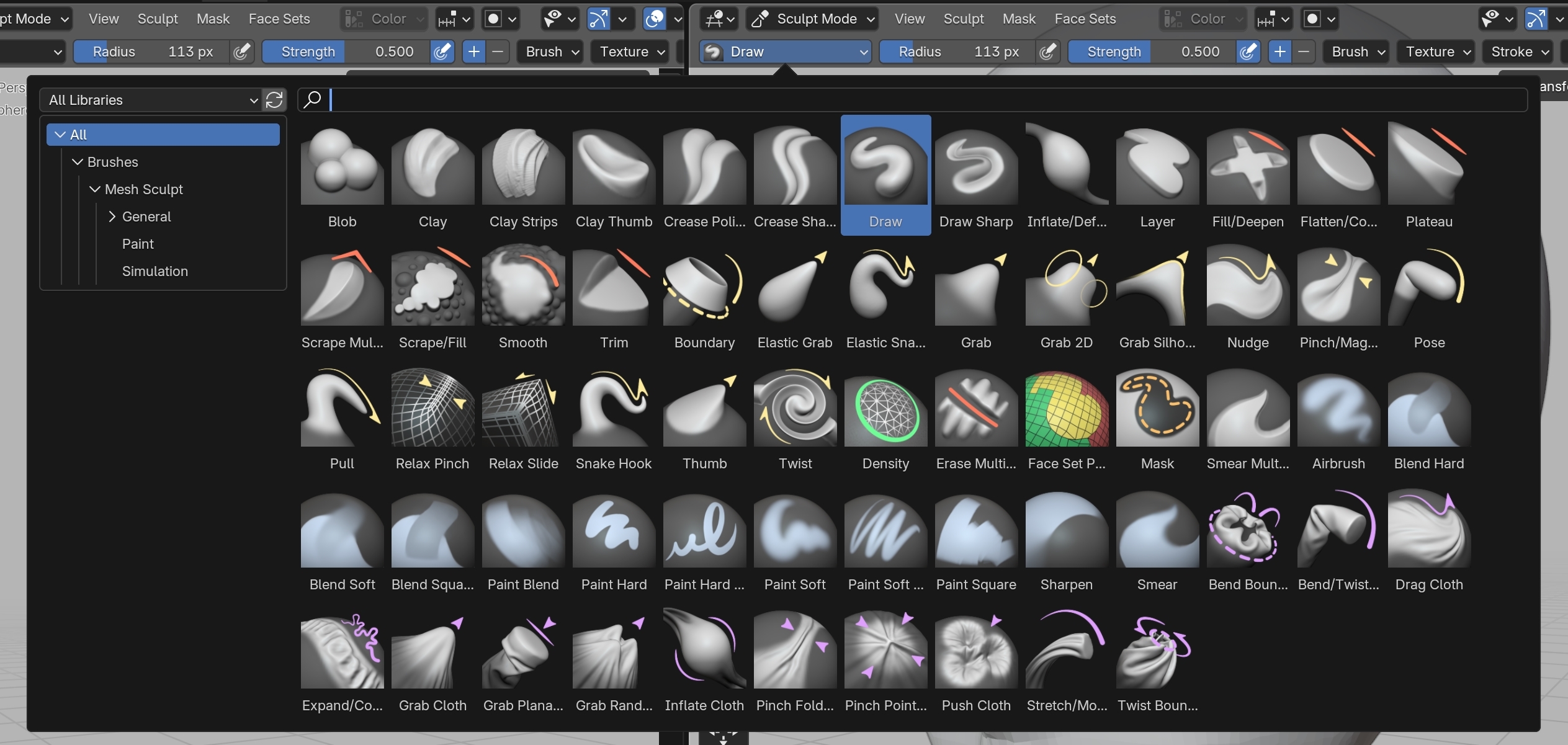1568x745 pixels.
Task: Select the Mask brush
Action: (x=1157, y=409)
